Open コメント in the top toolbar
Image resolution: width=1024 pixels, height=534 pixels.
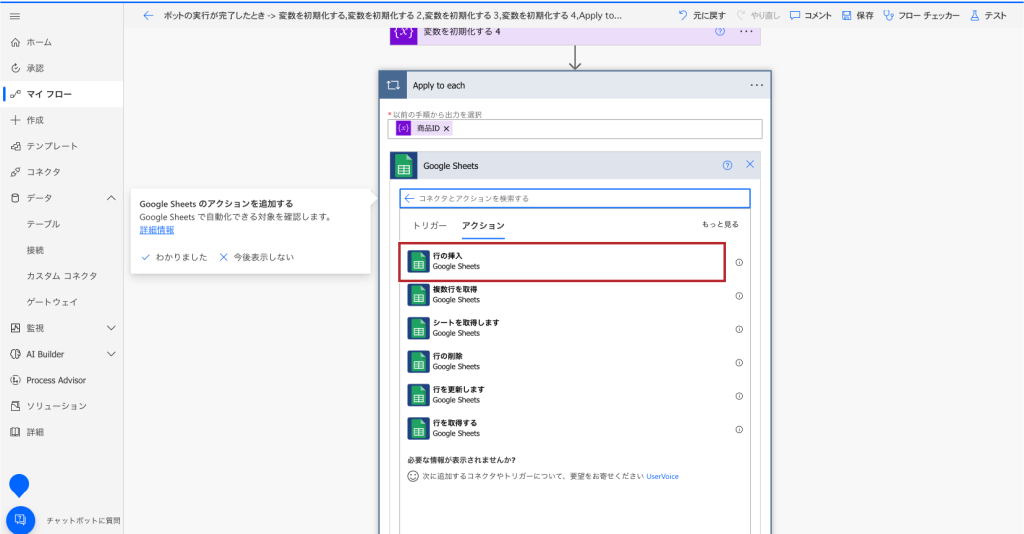click(x=810, y=16)
